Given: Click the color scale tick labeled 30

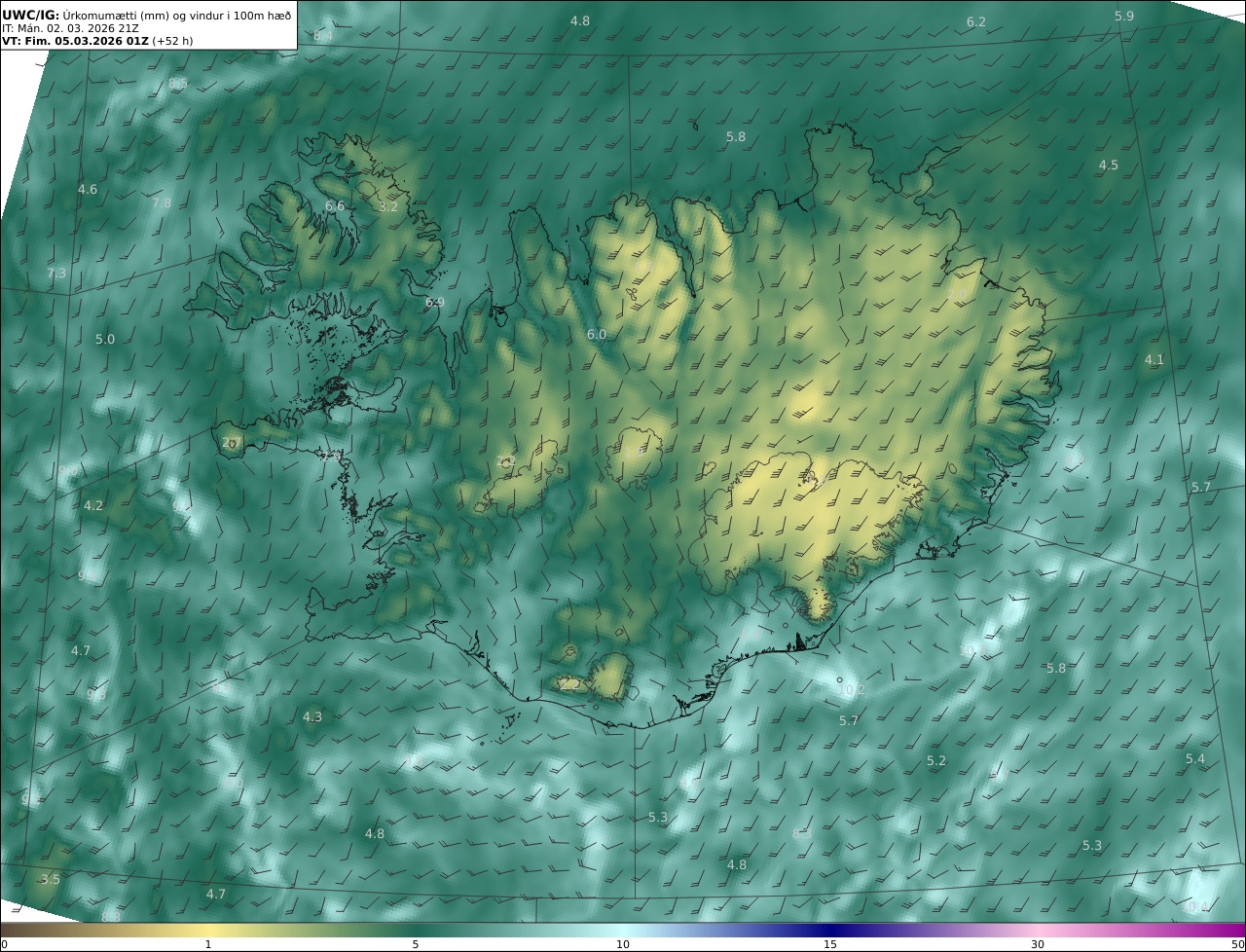Looking at the screenshot, I should 1038,944.
